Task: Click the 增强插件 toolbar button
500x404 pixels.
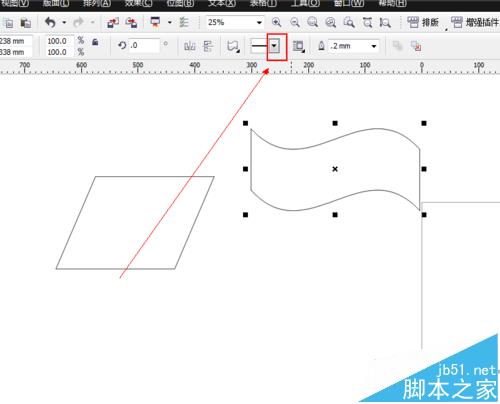Action: click(x=475, y=23)
